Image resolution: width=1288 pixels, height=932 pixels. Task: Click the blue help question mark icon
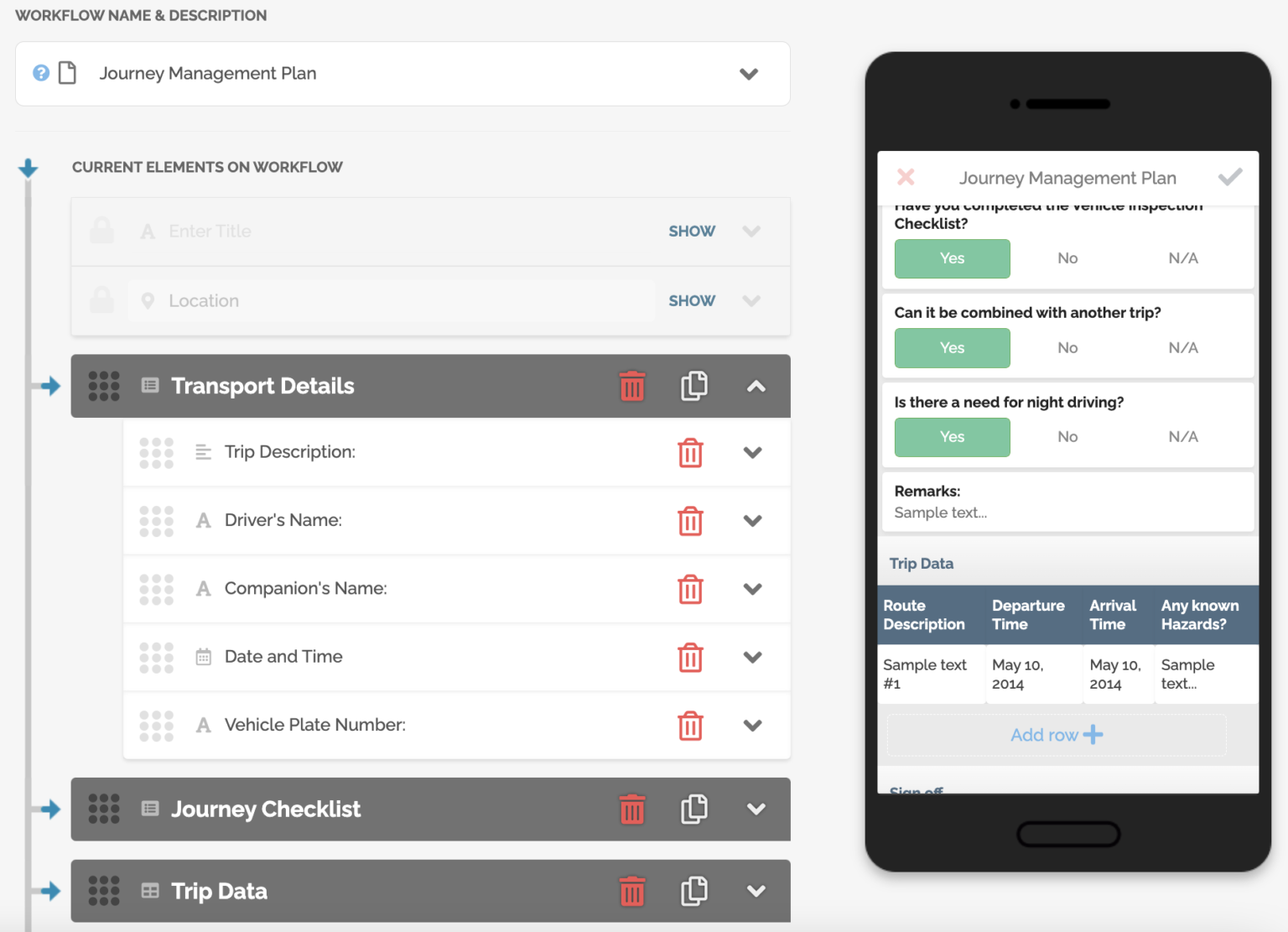click(x=40, y=73)
